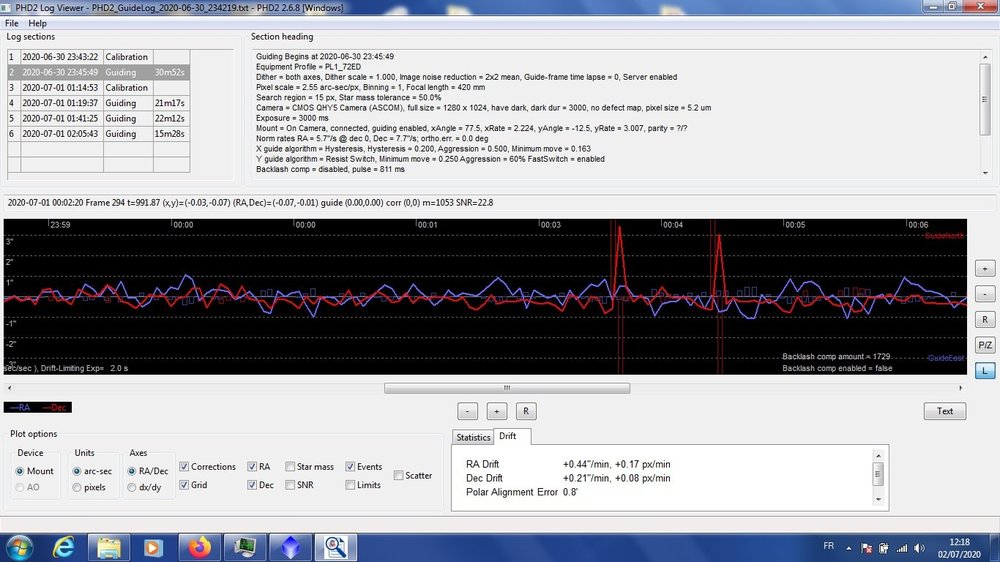Click the volume speaker tray icon

919,548
